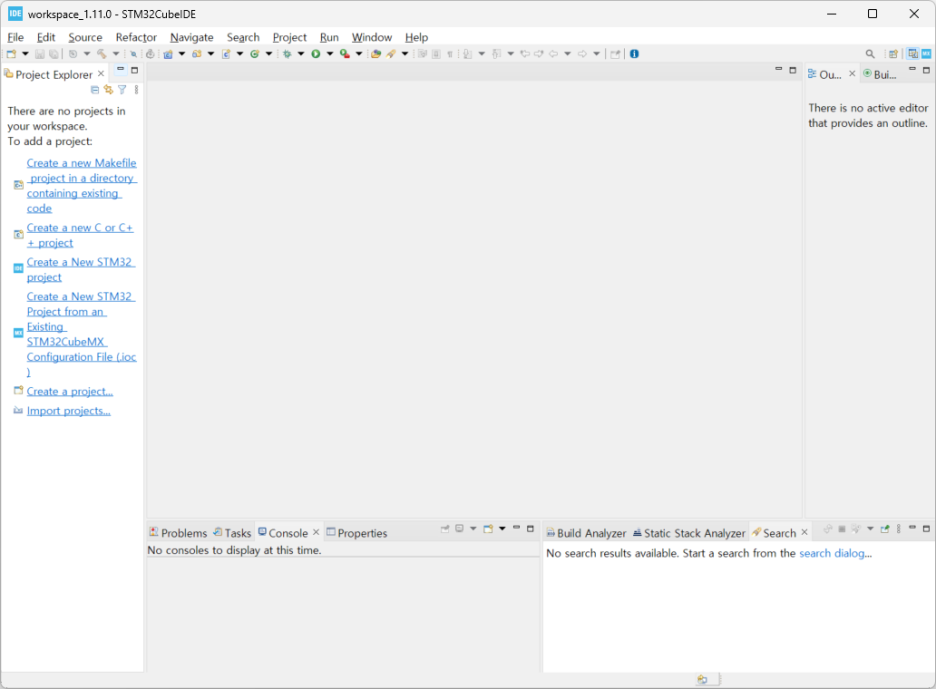Click status bar icon at window bottom
The image size is (936, 689).
pyautogui.click(x=703, y=679)
